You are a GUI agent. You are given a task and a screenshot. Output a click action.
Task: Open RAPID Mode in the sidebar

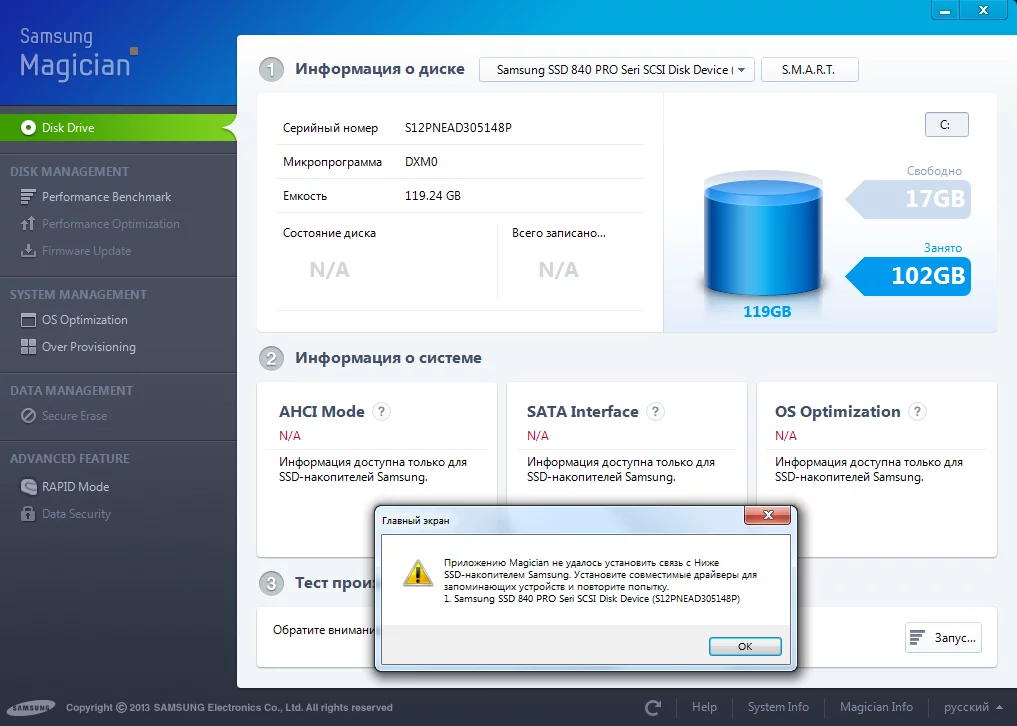point(75,487)
